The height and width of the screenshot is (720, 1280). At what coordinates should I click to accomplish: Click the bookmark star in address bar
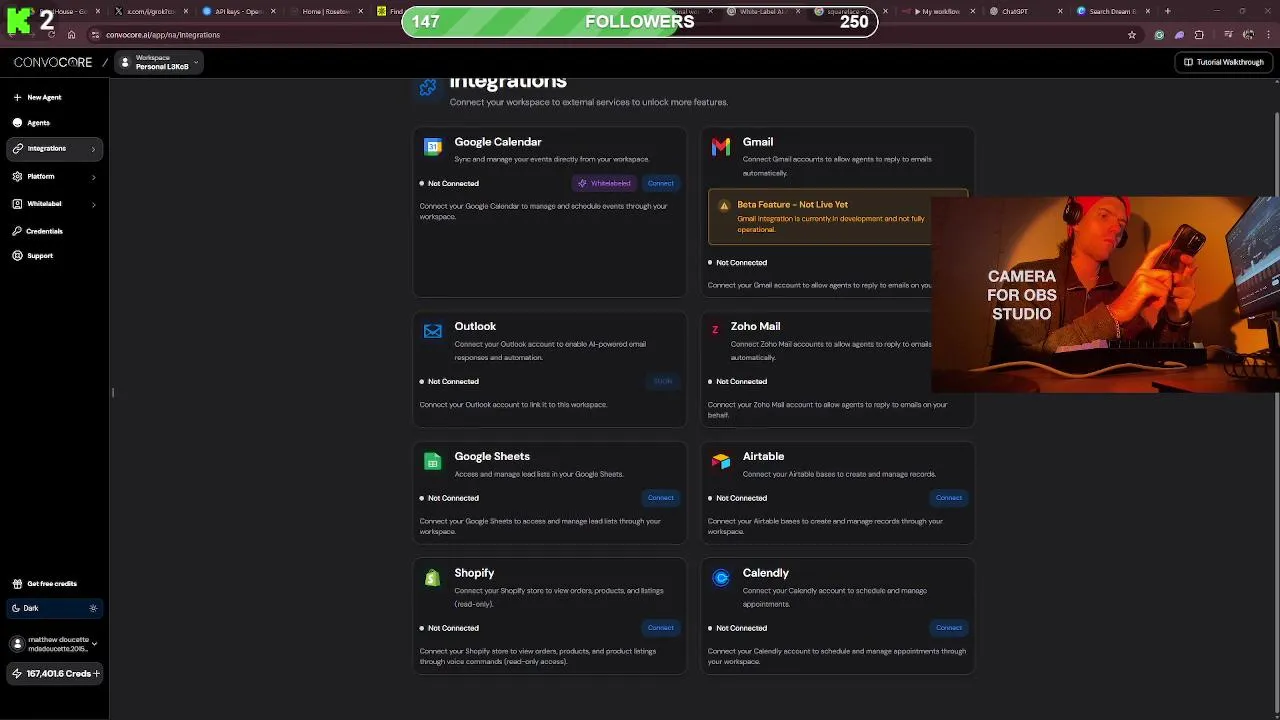(1131, 35)
